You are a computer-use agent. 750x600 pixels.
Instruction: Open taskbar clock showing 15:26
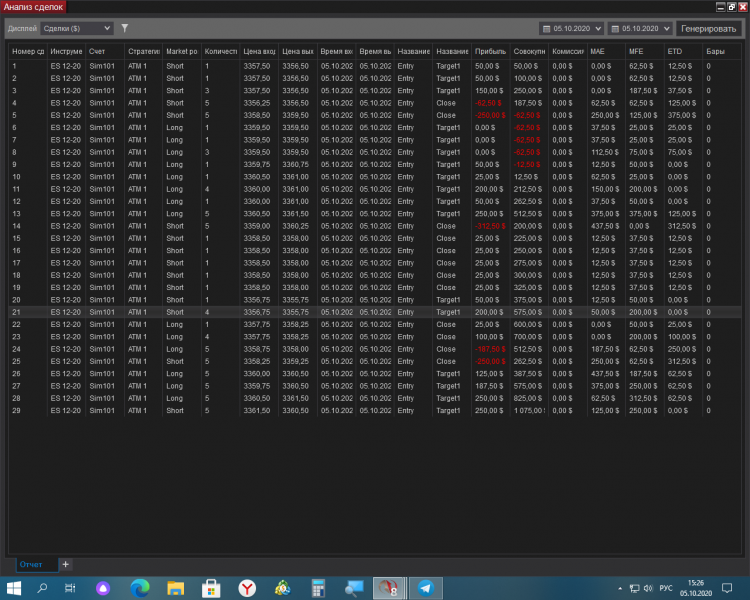click(x=696, y=588)
